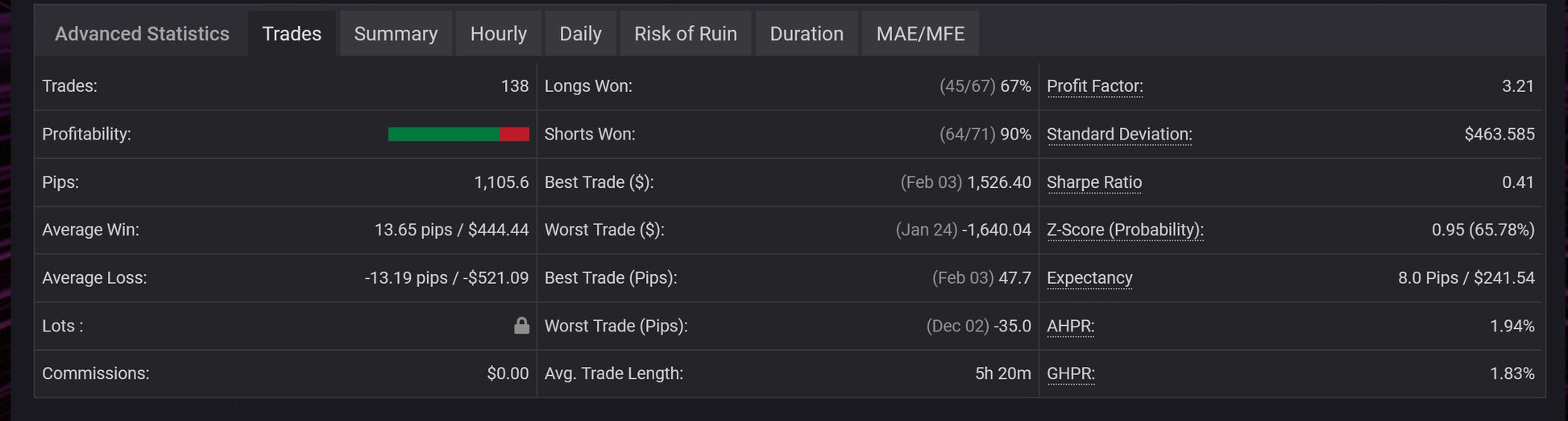Click the red part of Profitability bar

pos(514,135)
